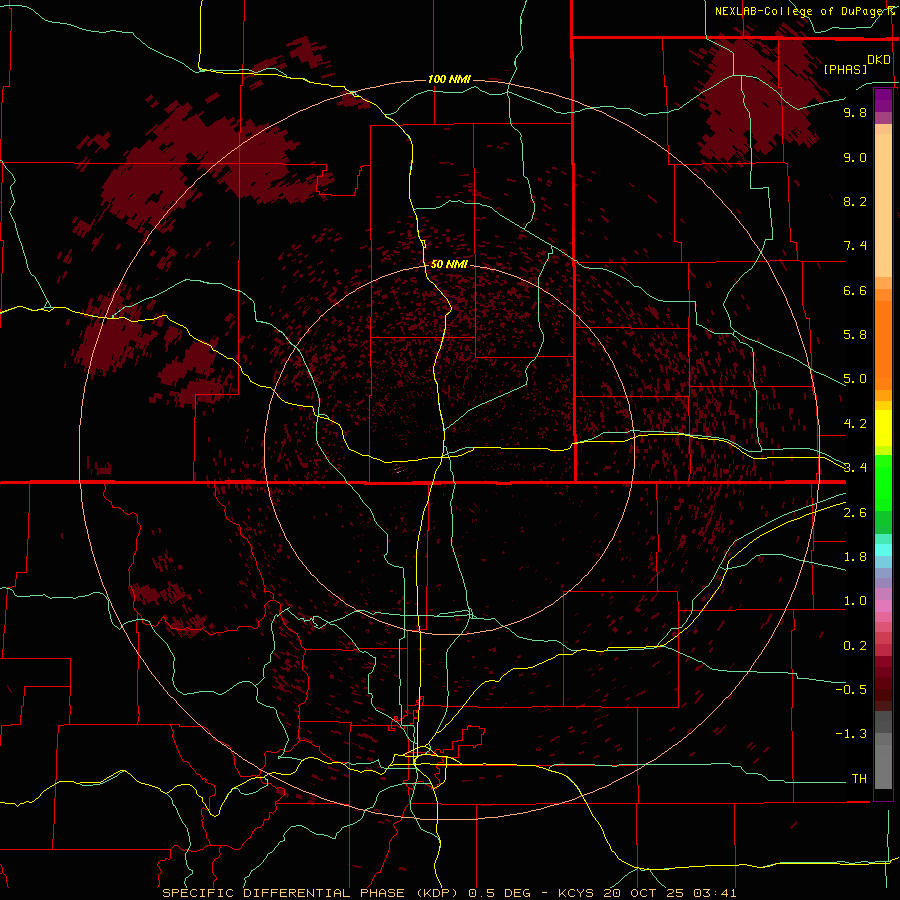Click the 'TH' threshold label on scale
Screen dimensions: 900x900
click(x=859, y=779)
